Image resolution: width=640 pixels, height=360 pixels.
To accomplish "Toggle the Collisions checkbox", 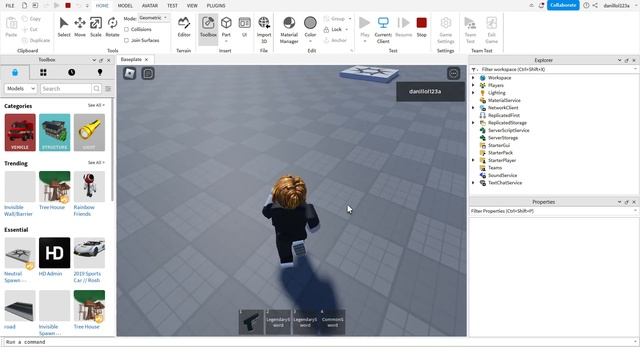I will click(127, 29).
